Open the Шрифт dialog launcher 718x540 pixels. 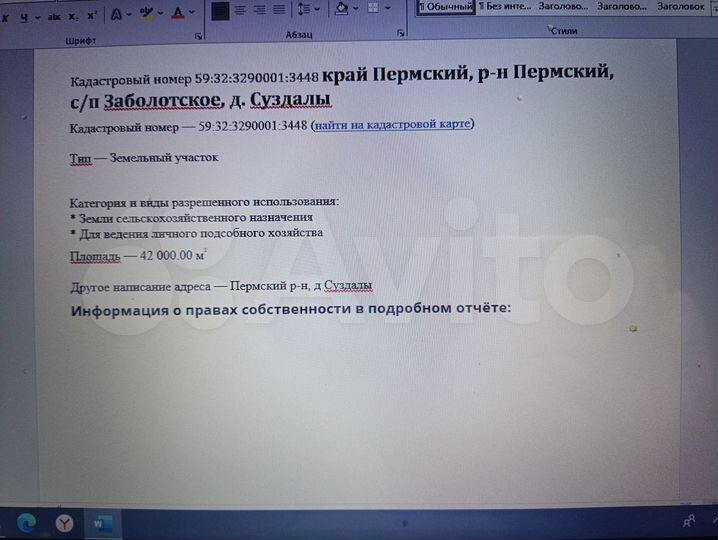point(198,36)
